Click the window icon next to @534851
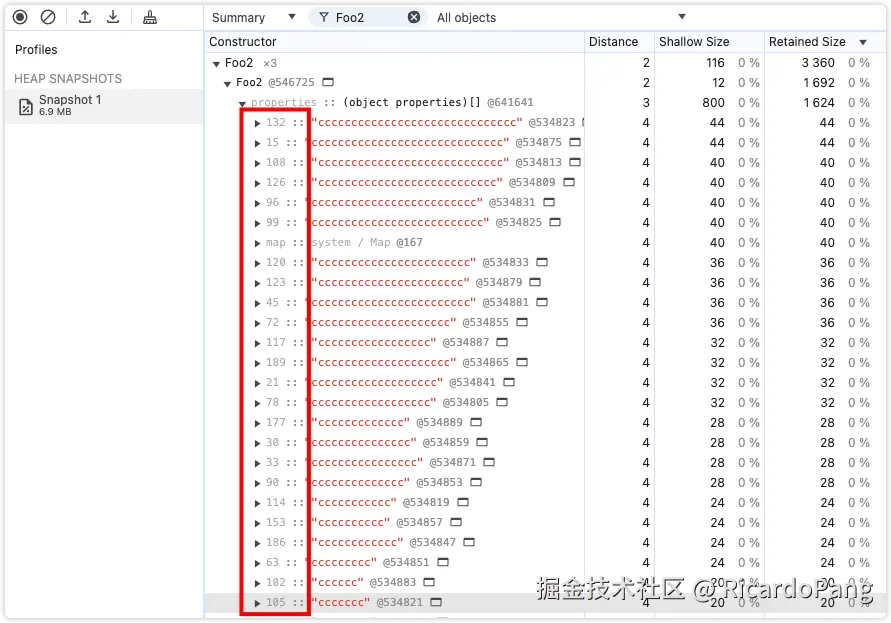Image resolution: width=891 pixels, height=623 pixels. [443, 562]
